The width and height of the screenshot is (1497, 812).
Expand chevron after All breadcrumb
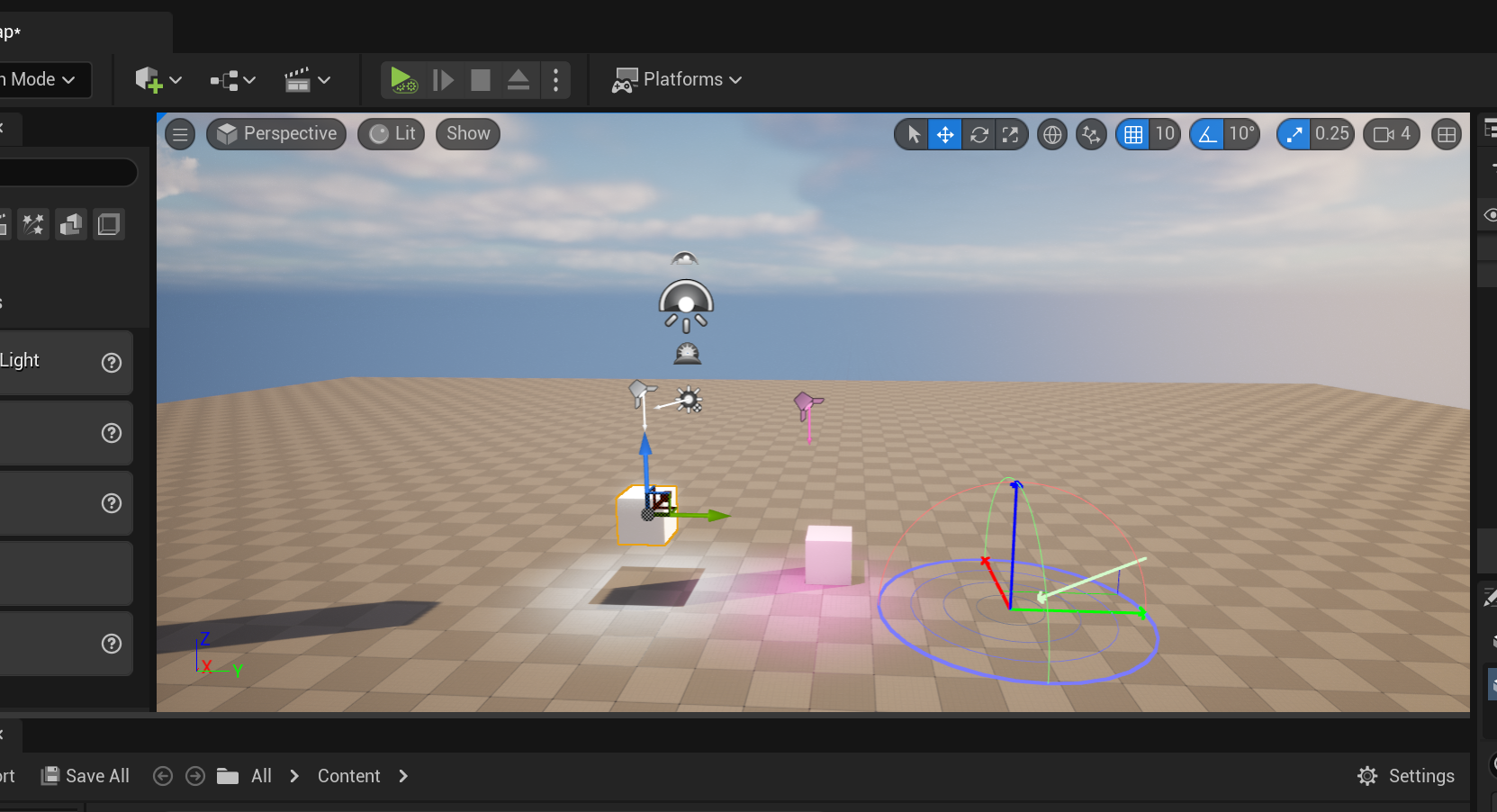[x=294, y=776]
